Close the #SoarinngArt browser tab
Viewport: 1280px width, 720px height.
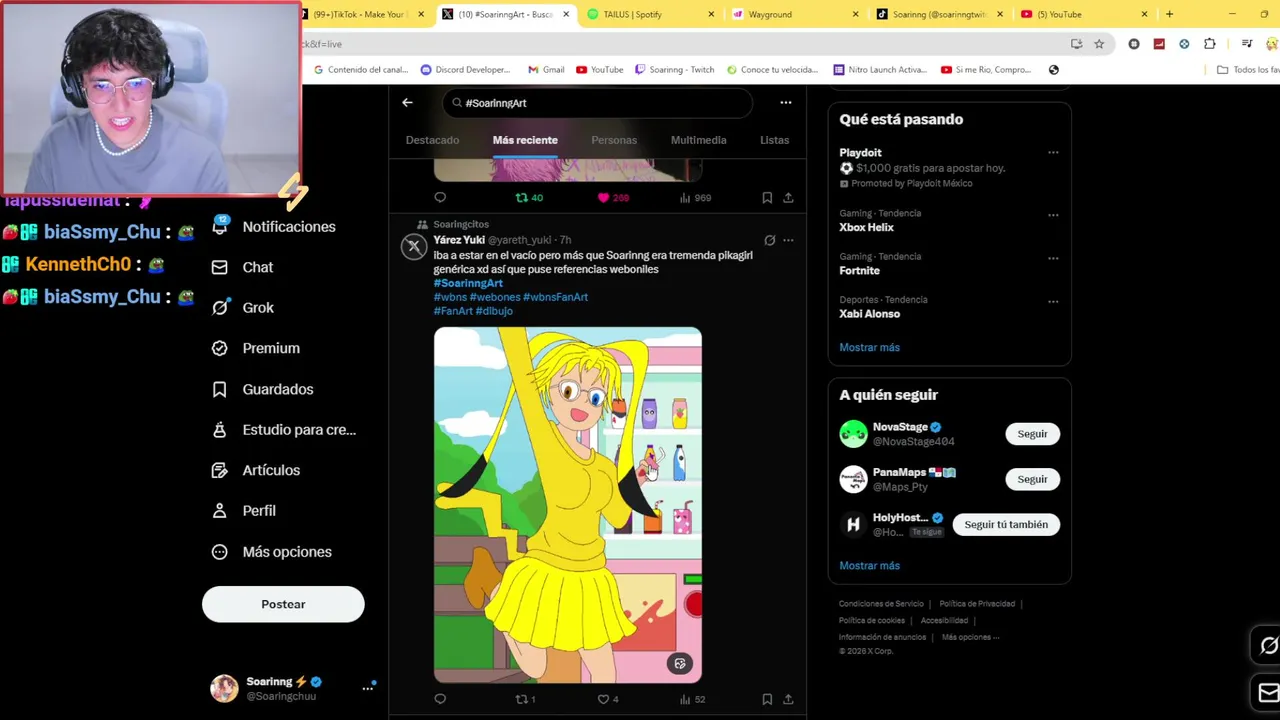tap(567, 14)
